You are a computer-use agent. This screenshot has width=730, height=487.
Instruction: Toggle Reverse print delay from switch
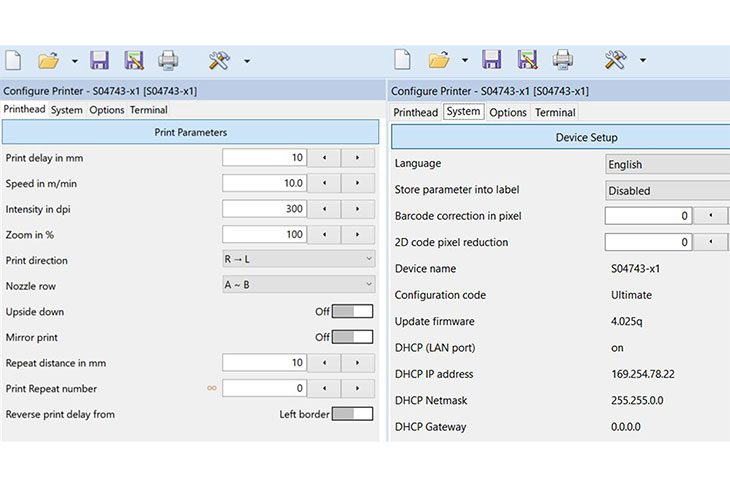(352, 414)
